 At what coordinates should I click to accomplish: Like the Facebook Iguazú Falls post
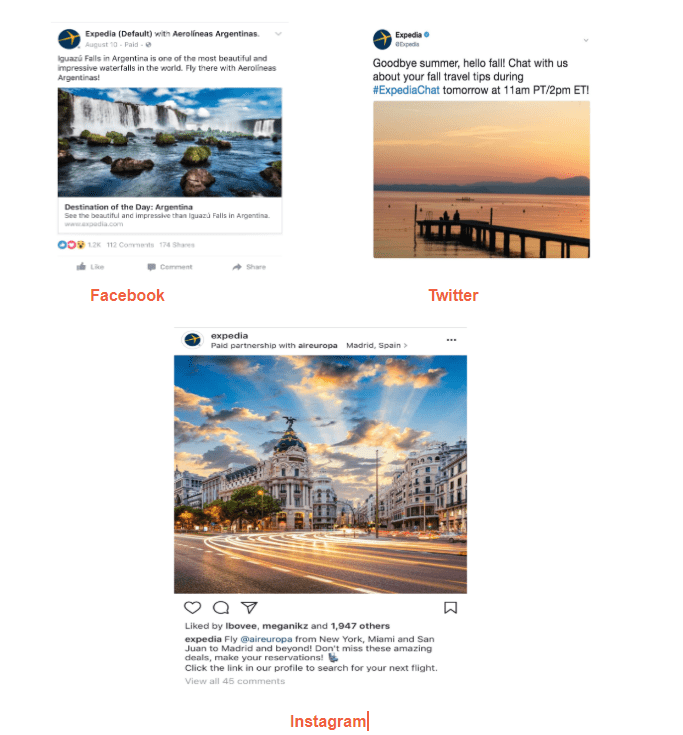tap(90, 267)
